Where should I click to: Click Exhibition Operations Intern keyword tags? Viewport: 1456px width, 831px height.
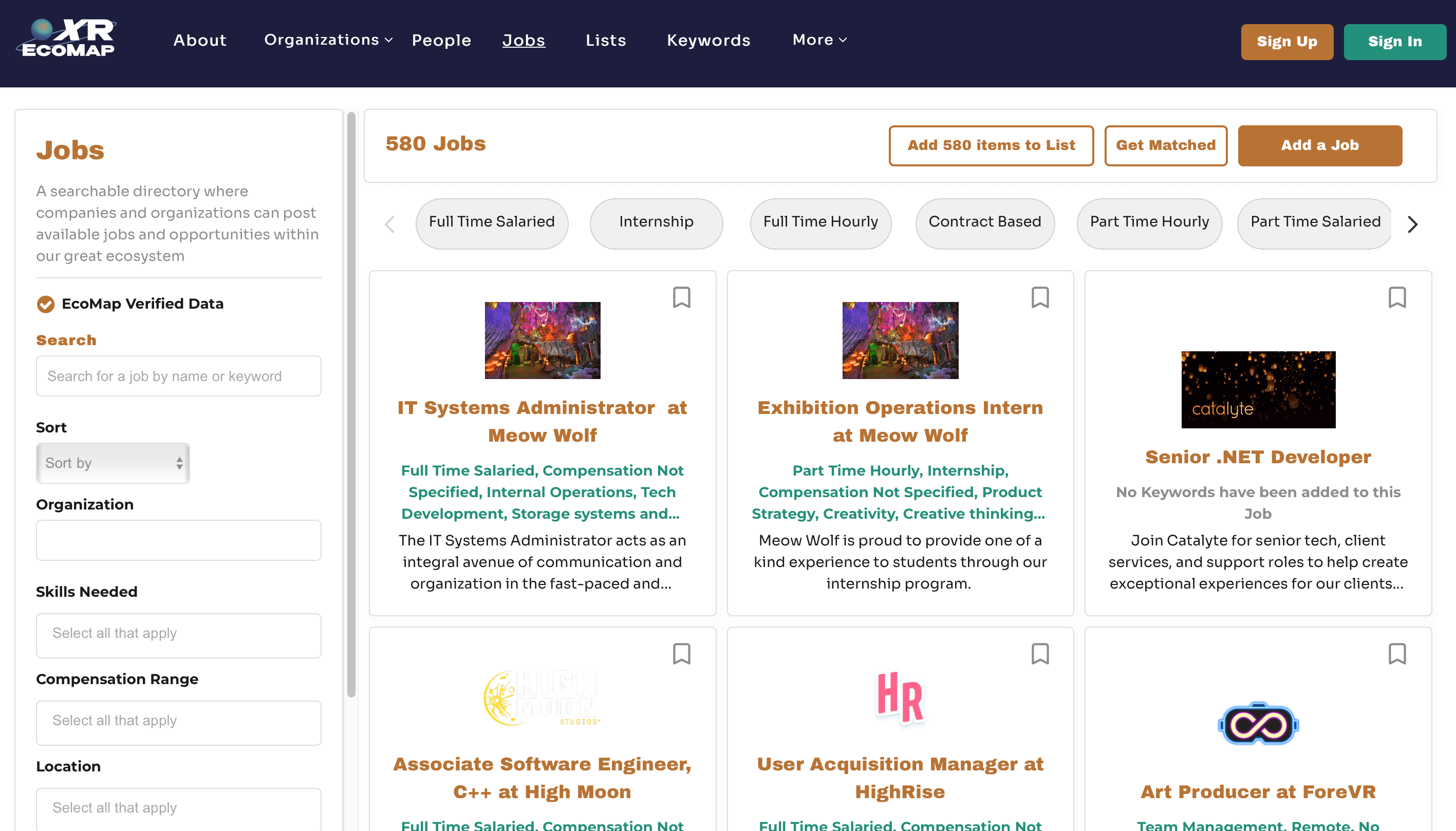tap(900, 492)
